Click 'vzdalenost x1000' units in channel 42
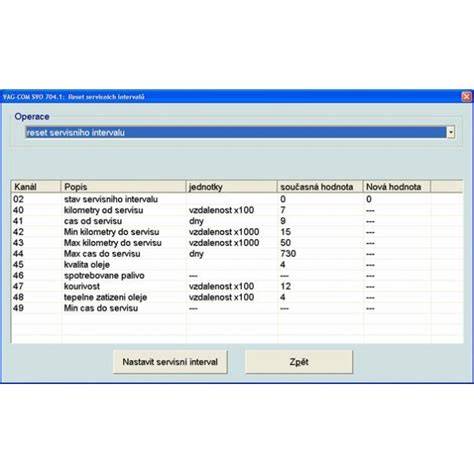Screen dimensions: 474x474 (x=224, y=232)
